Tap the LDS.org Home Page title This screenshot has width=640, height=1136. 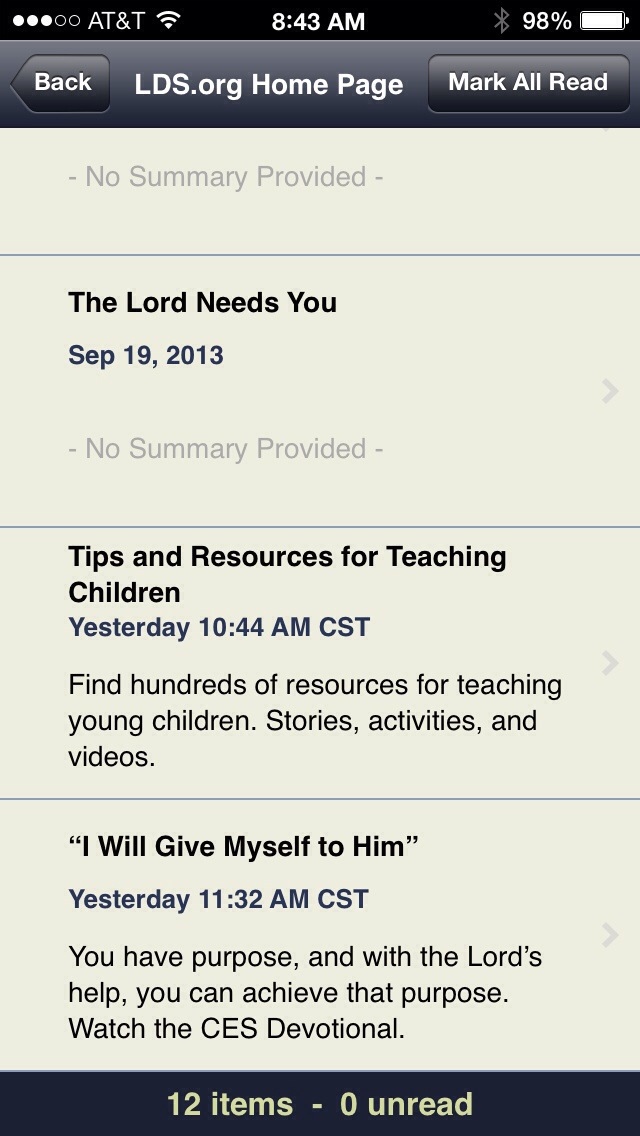pyautogui.click(x=269, y=84)
